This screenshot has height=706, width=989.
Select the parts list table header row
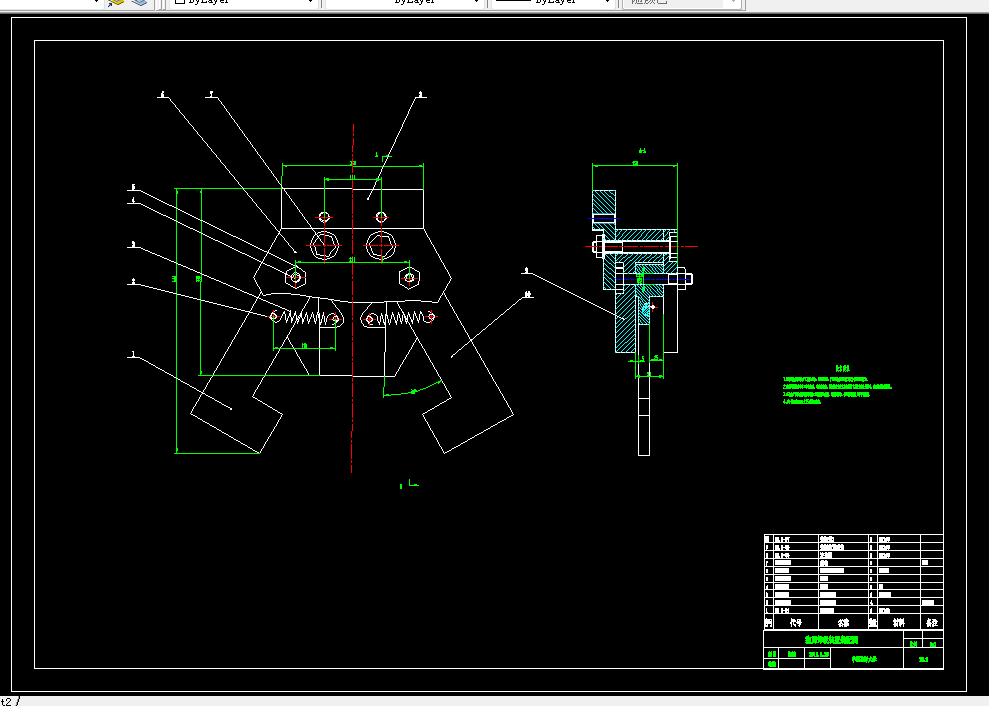point(853,623)
